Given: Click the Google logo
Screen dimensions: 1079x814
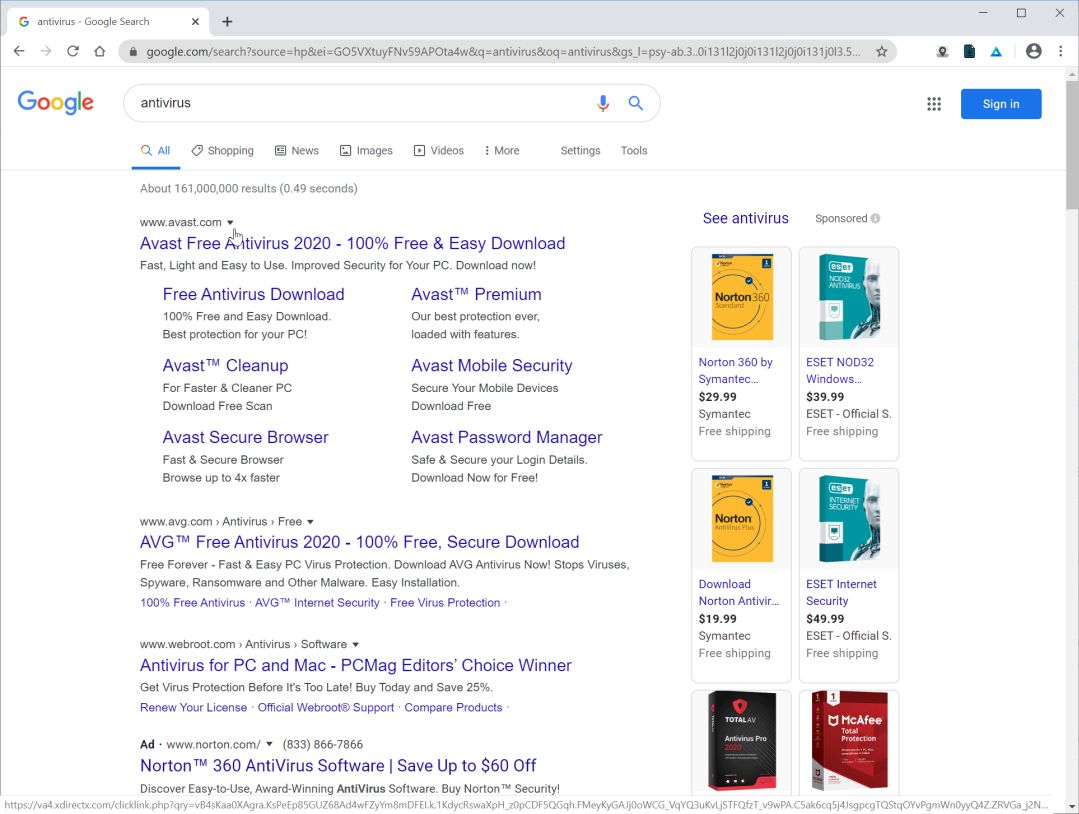Looking at the screenshot, I should tap(56, 103).
